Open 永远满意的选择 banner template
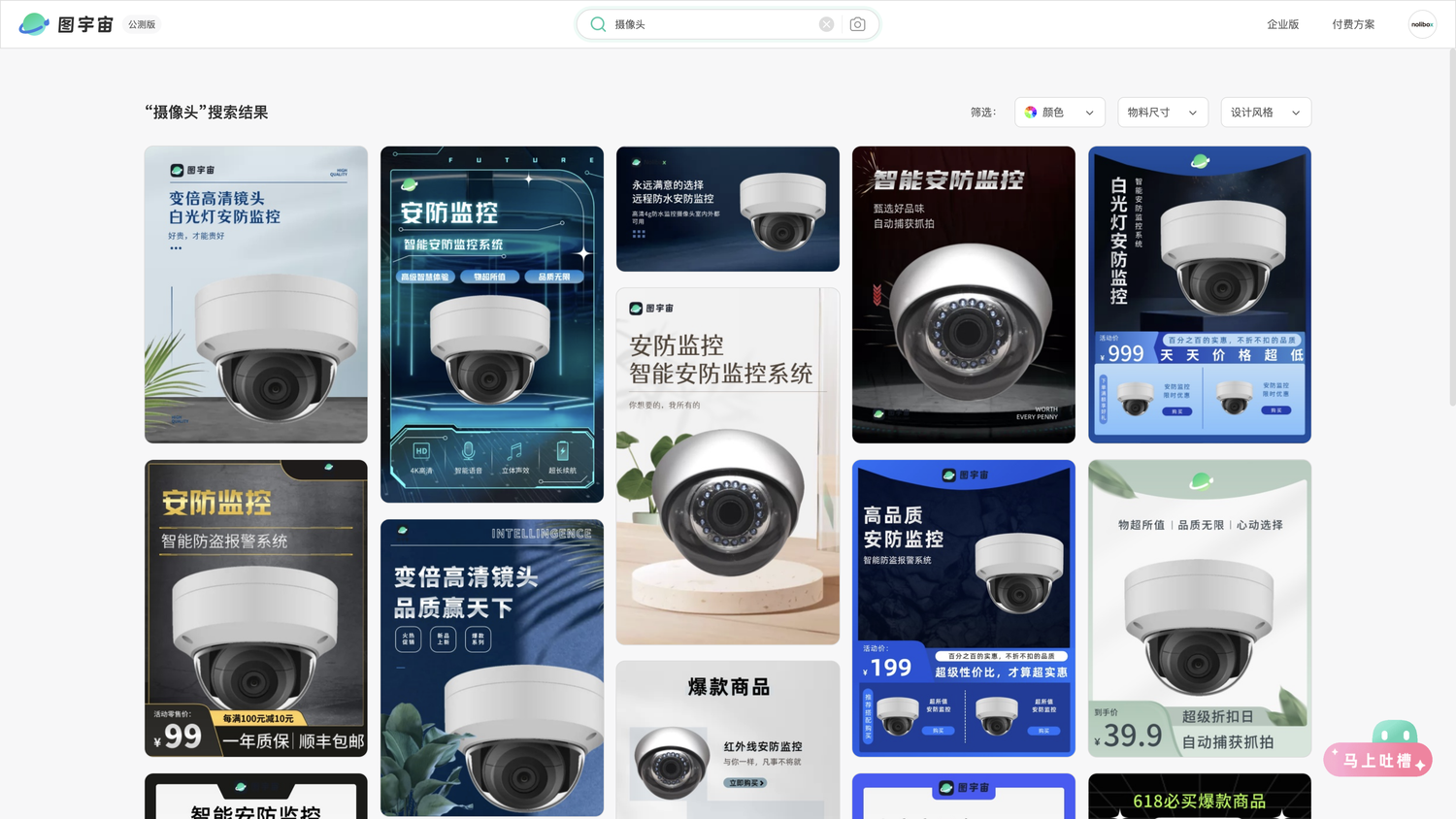The height and width of the screenshot is (819, 1456). [x=728, y=209]
